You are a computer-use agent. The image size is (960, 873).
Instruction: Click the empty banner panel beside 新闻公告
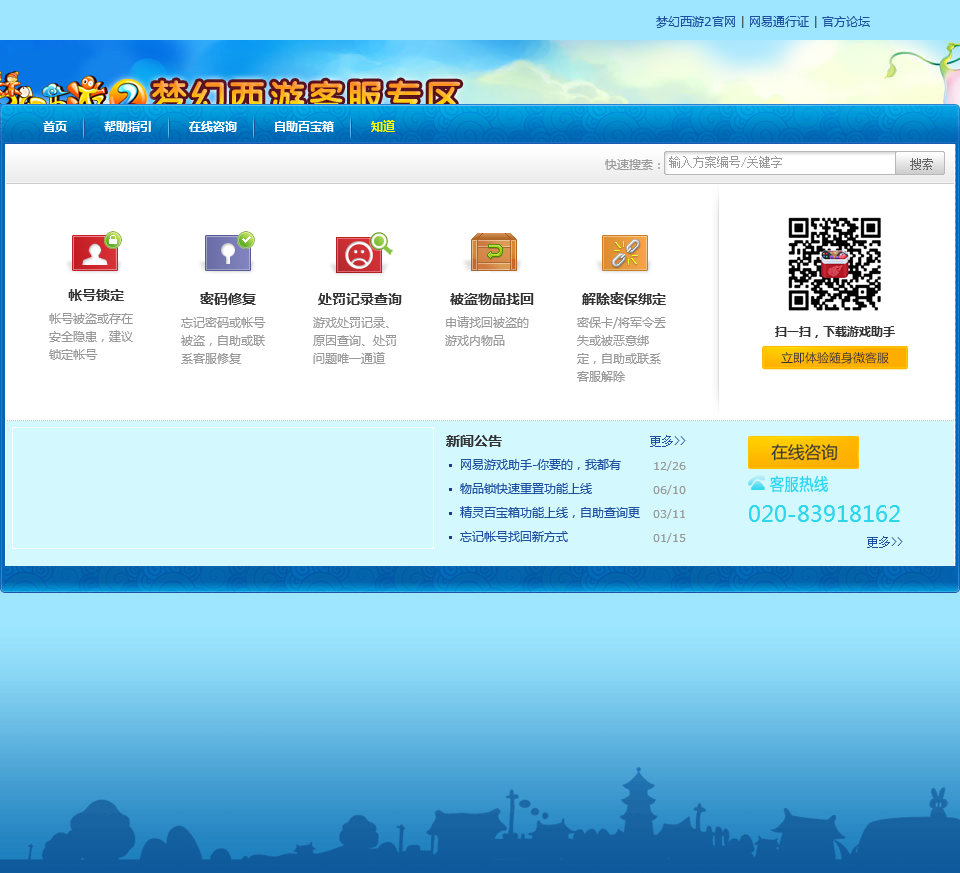(x=223, y=488)
